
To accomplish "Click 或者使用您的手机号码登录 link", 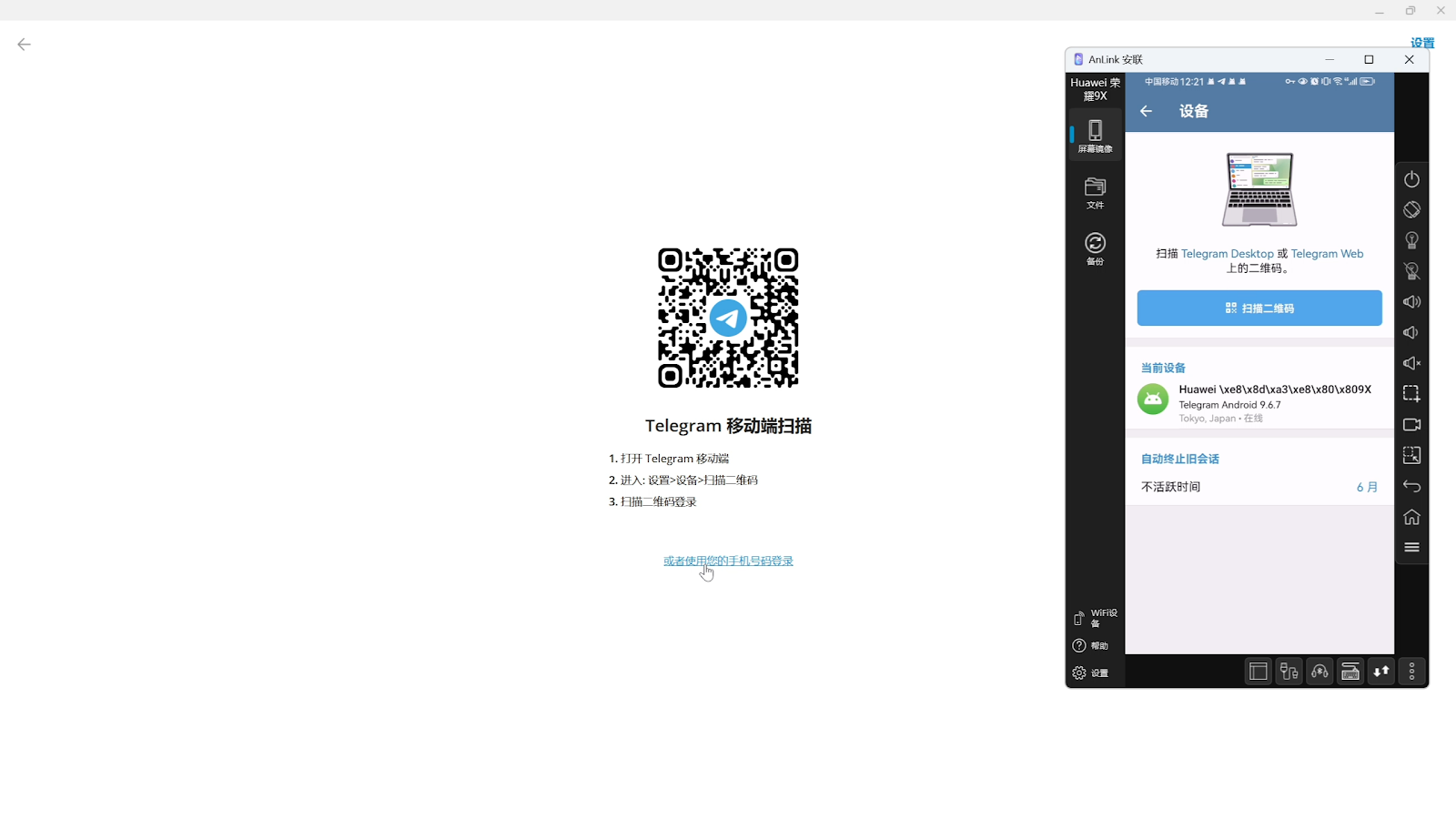I will [728, 561].
